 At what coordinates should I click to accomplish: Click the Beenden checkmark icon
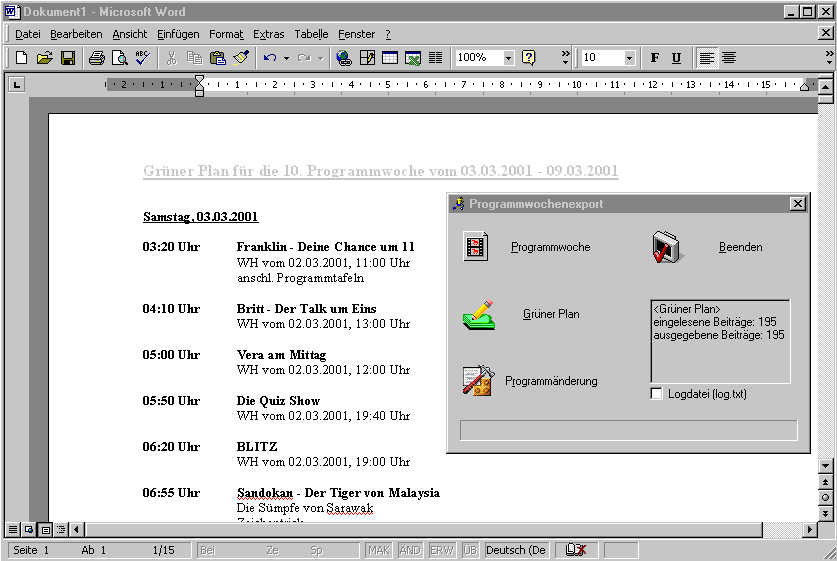coord(667,247)
